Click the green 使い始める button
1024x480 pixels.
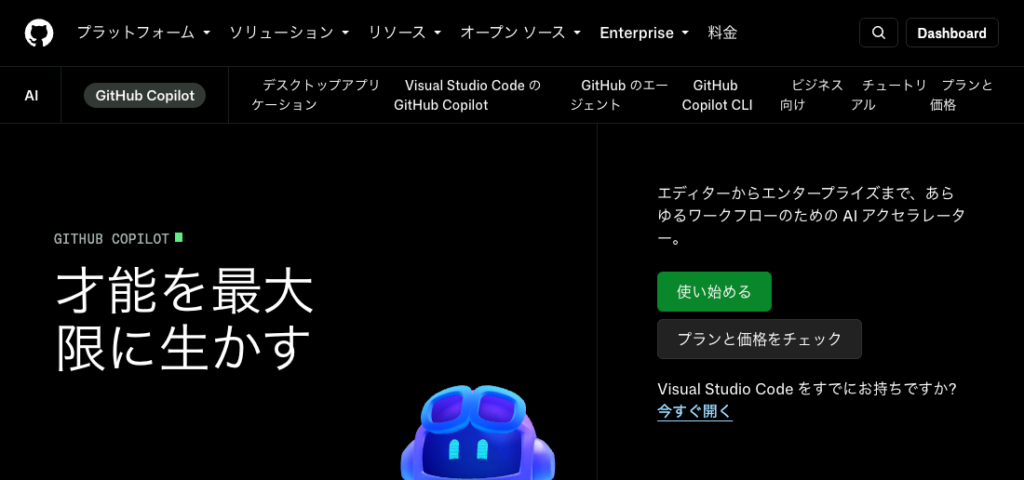[714, 292]
